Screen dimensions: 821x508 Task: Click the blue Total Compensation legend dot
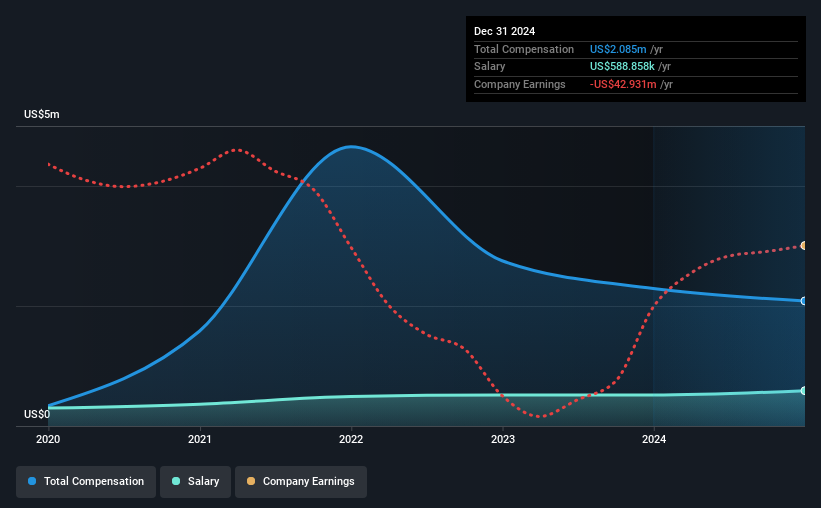[x=32, y=481]
